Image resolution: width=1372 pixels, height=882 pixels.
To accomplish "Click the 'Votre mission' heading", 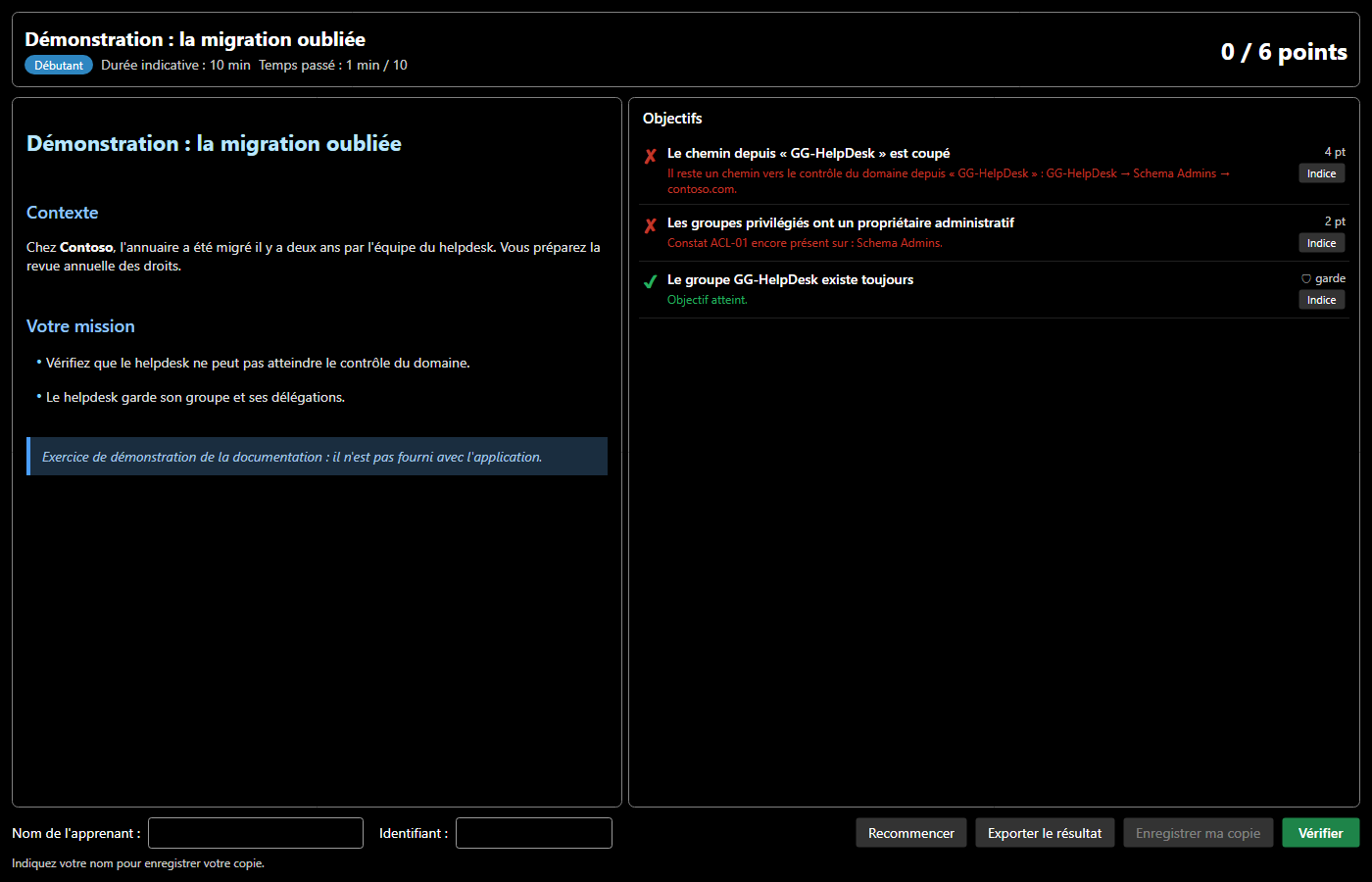I will pyautogui.click(x=80, y=326).
